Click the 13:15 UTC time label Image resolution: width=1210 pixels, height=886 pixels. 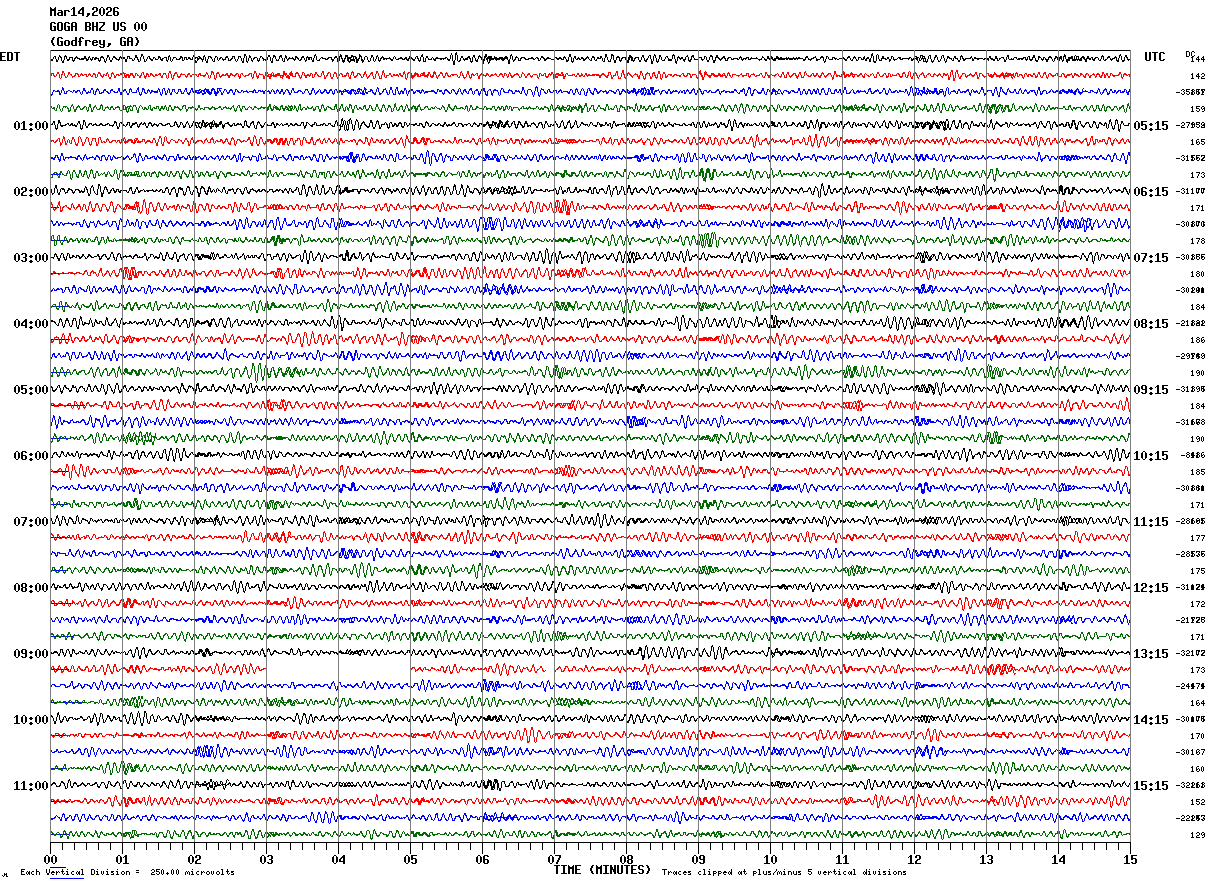(1151, 654)
